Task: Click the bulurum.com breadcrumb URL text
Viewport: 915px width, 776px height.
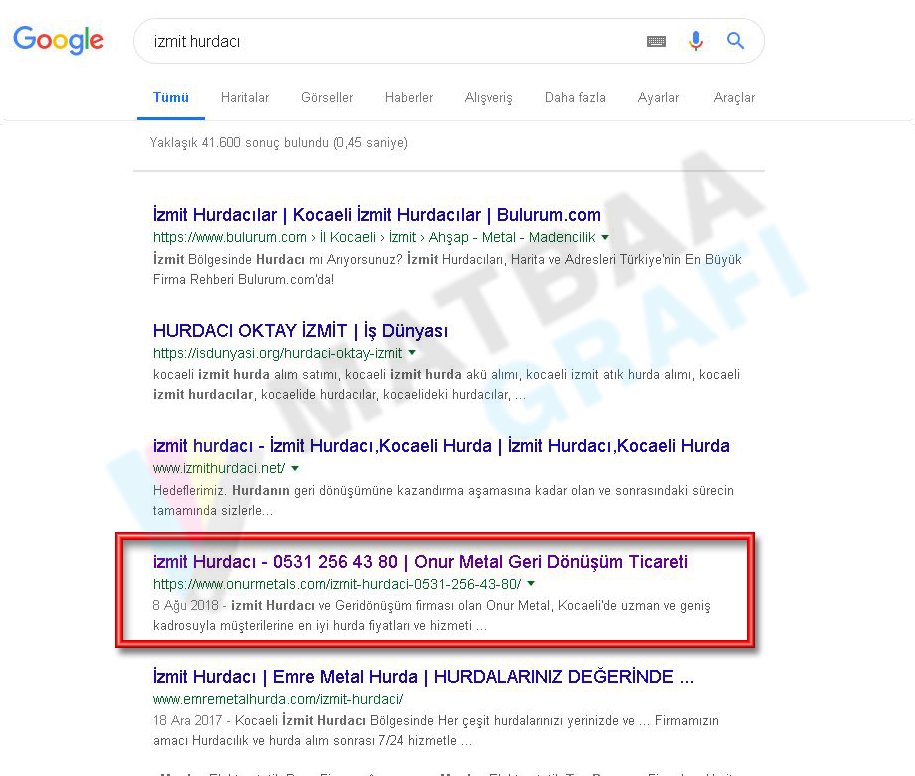Action: point(374,237)
